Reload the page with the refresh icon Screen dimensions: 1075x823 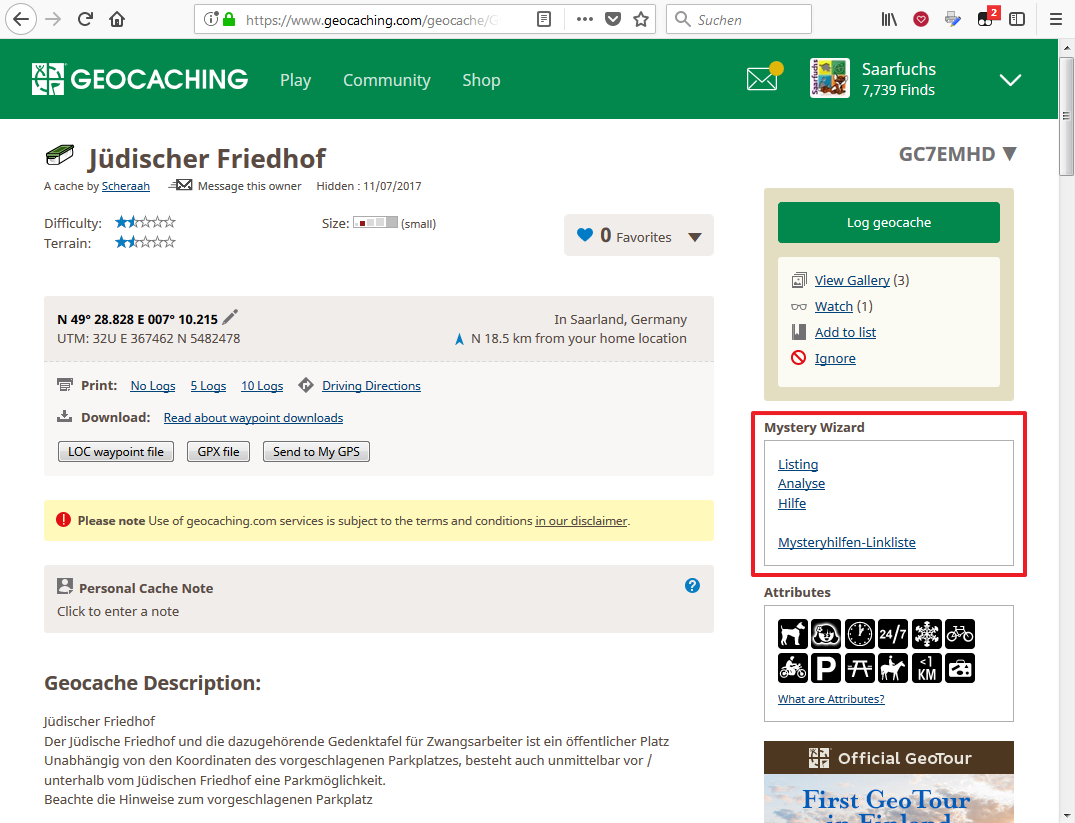85,19
